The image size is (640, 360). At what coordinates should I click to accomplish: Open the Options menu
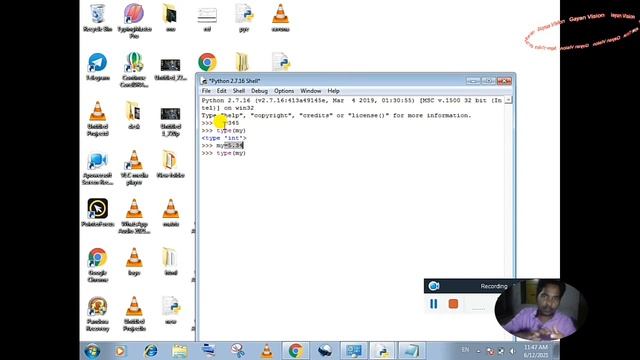pos(284,91)
